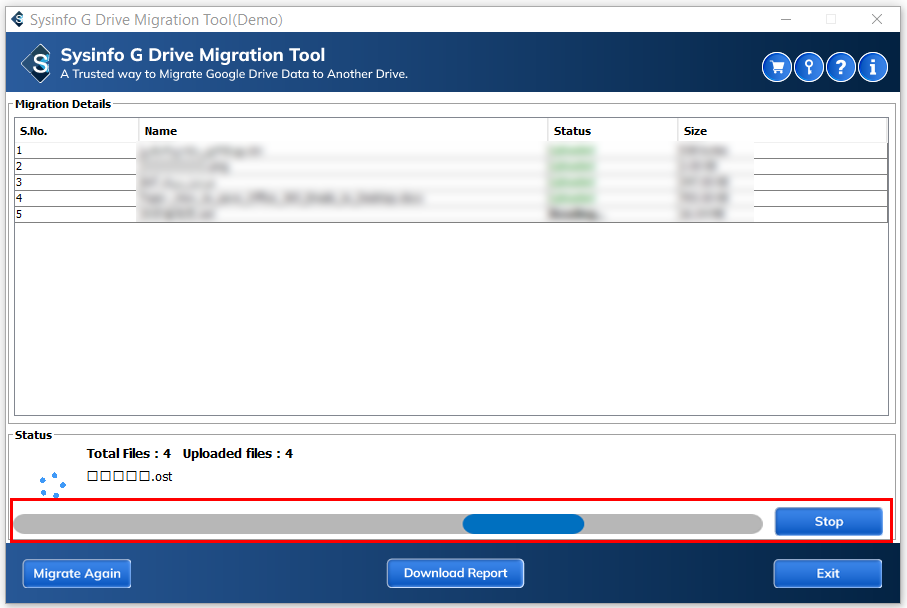Select row number 5 in the table
The image size is (907, 608).
pos(451,214)
